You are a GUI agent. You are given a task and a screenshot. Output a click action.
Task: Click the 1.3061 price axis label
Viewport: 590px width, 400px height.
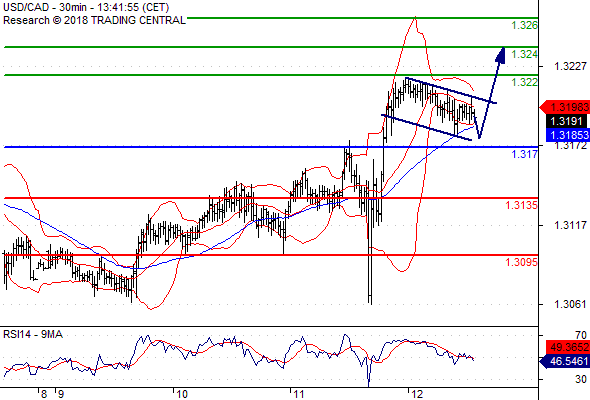(x=570, y=304)
